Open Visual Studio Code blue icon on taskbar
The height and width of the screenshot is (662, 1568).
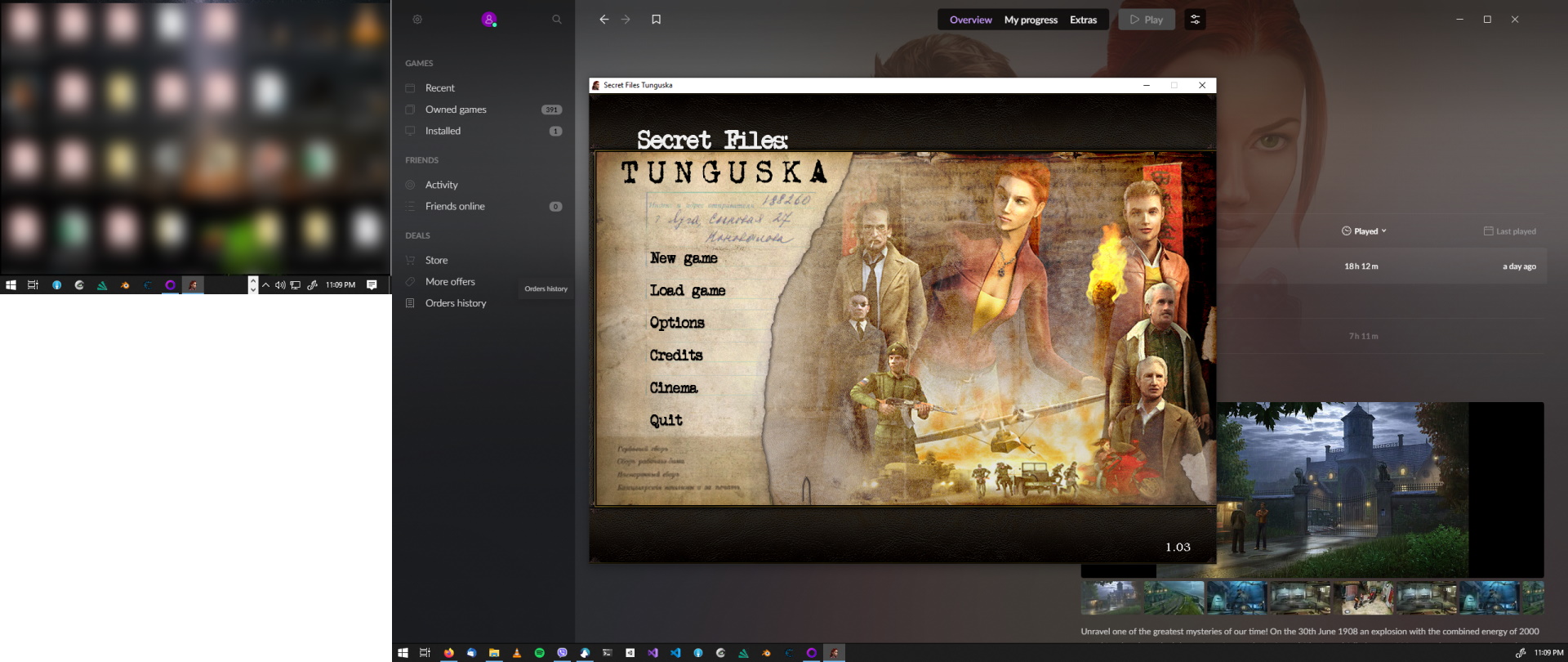(x=675, y=653)
